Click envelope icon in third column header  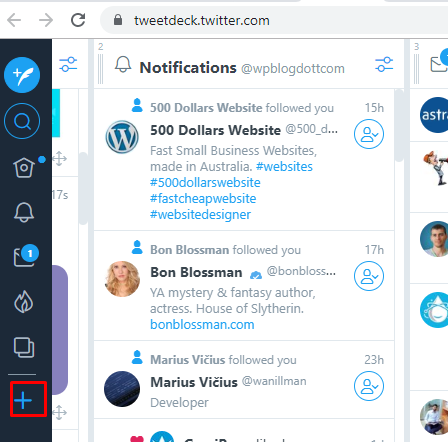pos(439,64)
